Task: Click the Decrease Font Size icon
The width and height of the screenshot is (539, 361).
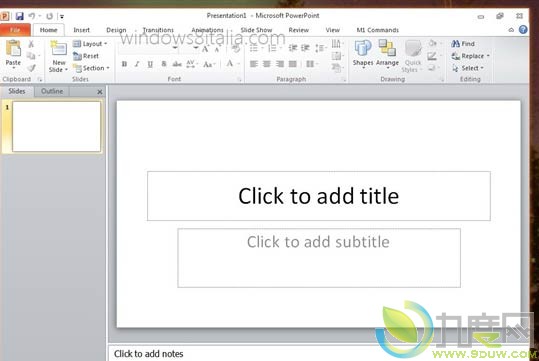Action: pyautogui.click(x=217, y=49)
